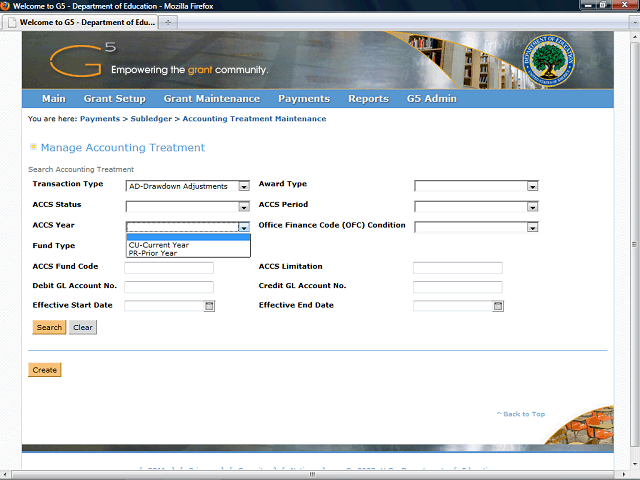Collapse the ACCS Year dropdown arrow
Viewport: 640px width, 480px height.
(244, 227)
